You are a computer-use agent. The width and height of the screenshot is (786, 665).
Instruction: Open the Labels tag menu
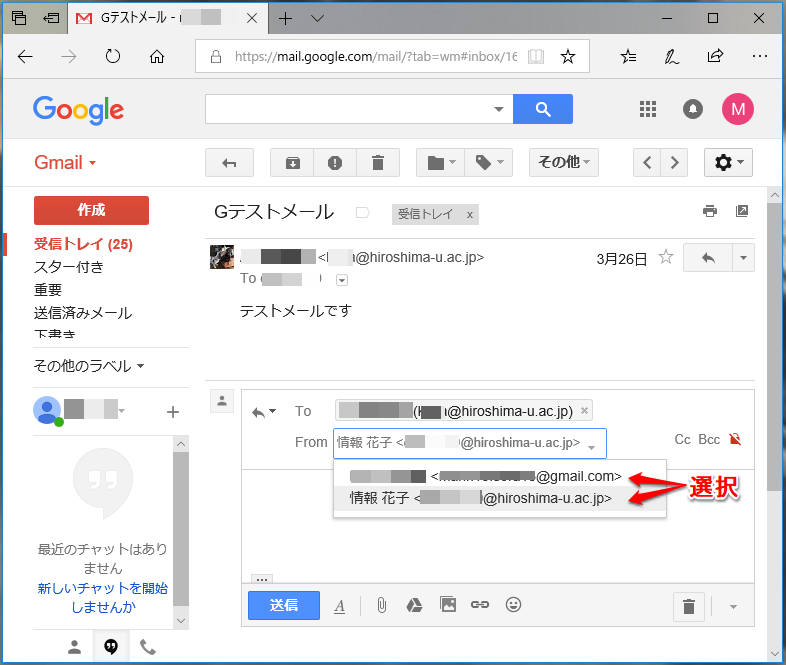(489, 163)
